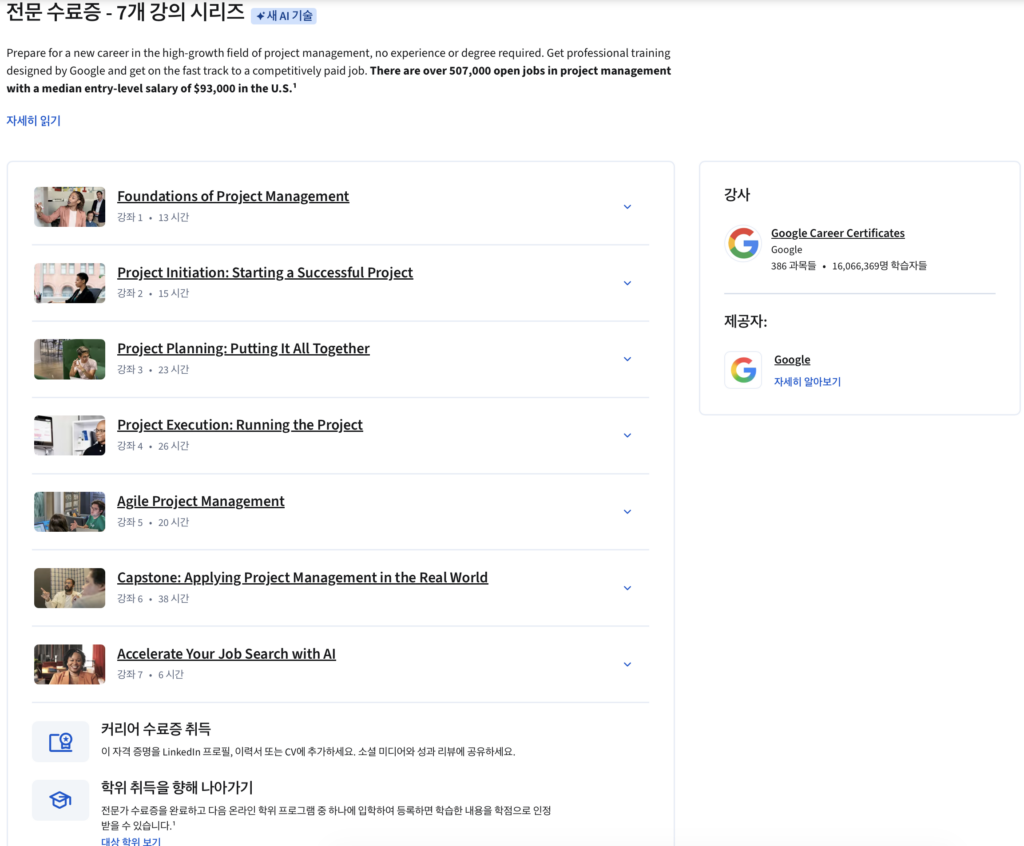This screenshot has height=846, width=1024.
Task: Click 자세히 알아보기 under Google
Action: pos(807,382)
